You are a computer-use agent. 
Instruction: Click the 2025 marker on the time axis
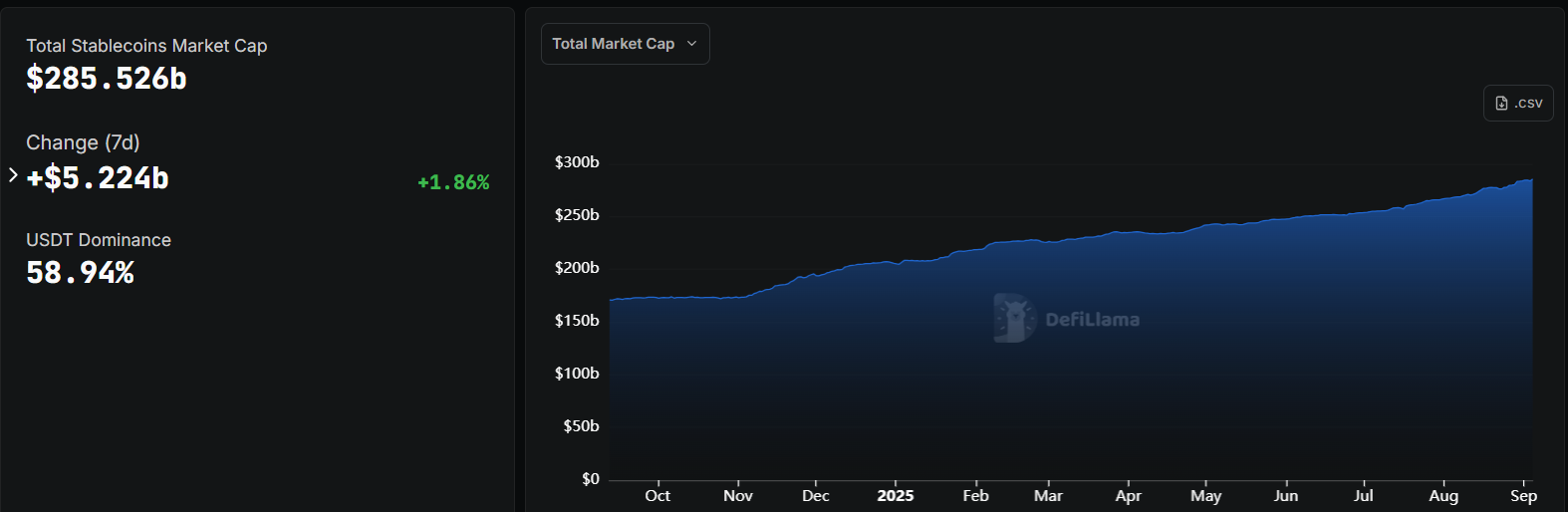click(x=895, y=496)
